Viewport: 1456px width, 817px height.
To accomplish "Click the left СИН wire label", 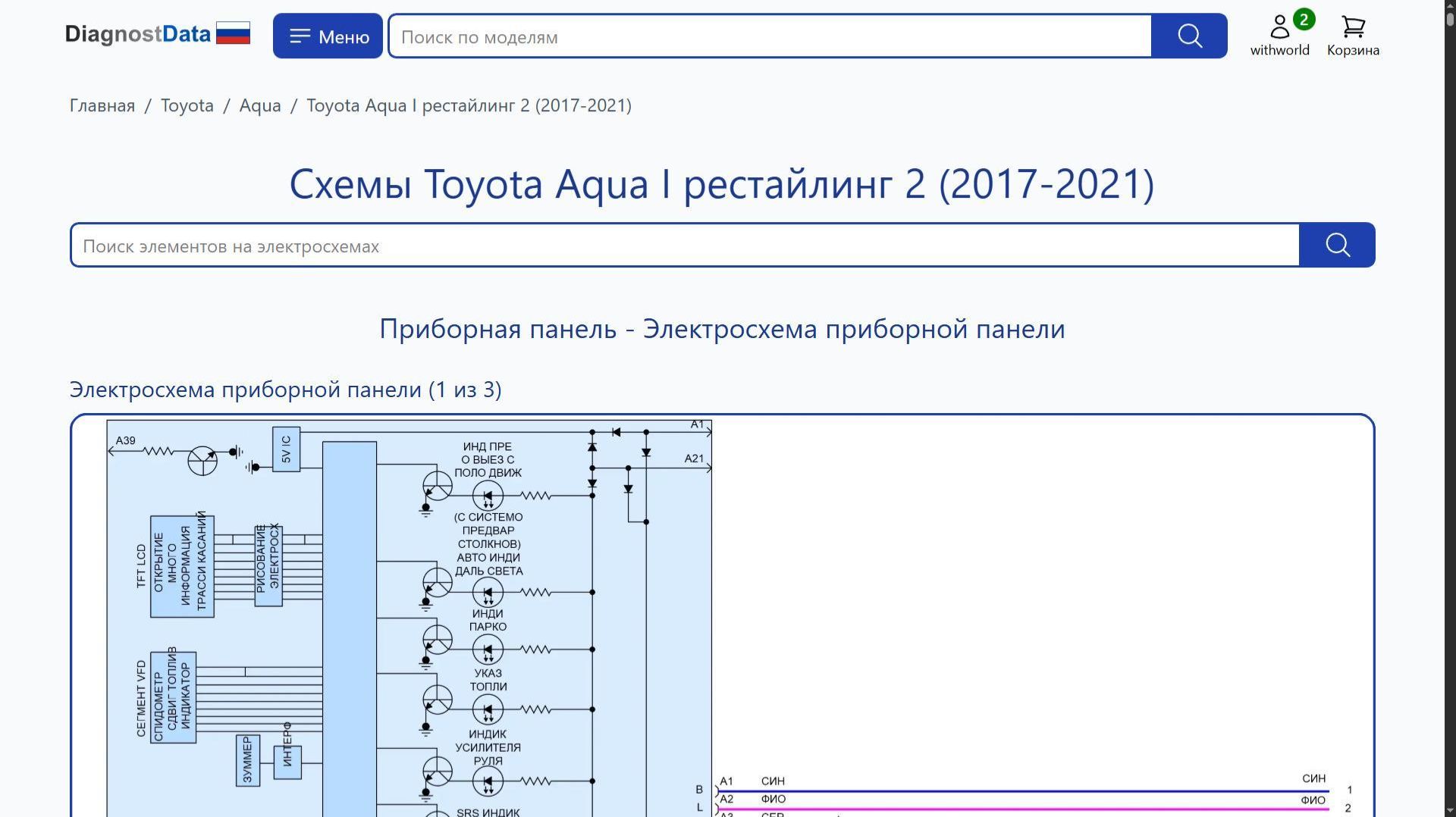I will 773,781.
